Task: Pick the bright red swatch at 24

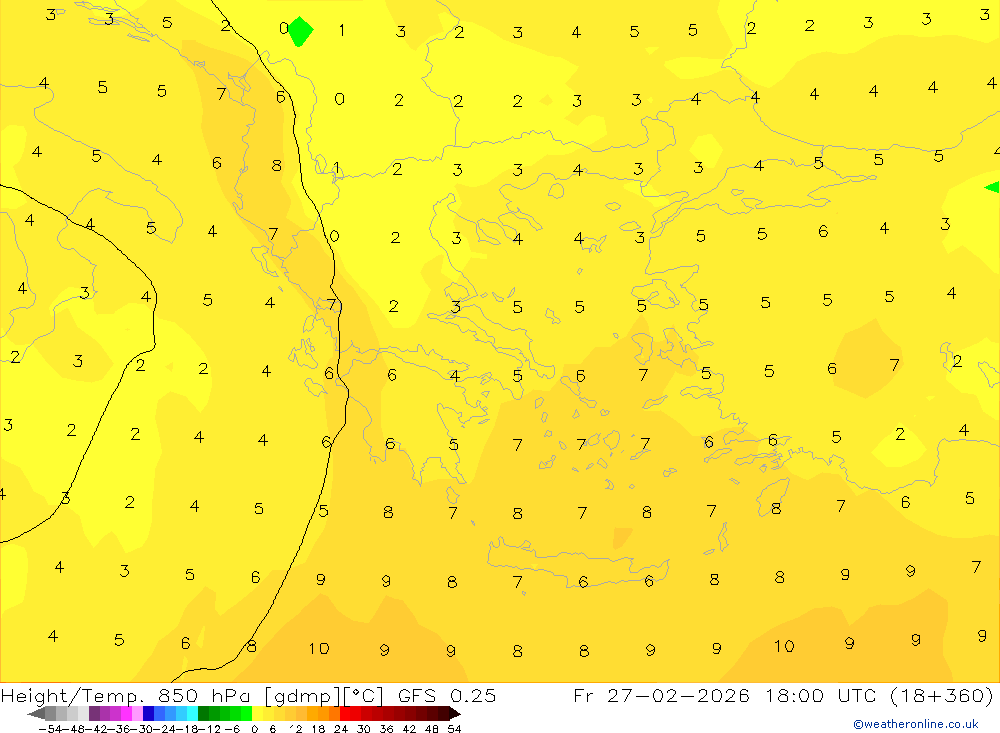Action: [345, 714]
